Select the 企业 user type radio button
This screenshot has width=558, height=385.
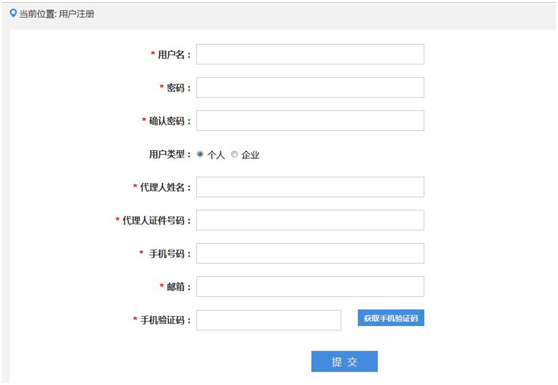[234, 154]
